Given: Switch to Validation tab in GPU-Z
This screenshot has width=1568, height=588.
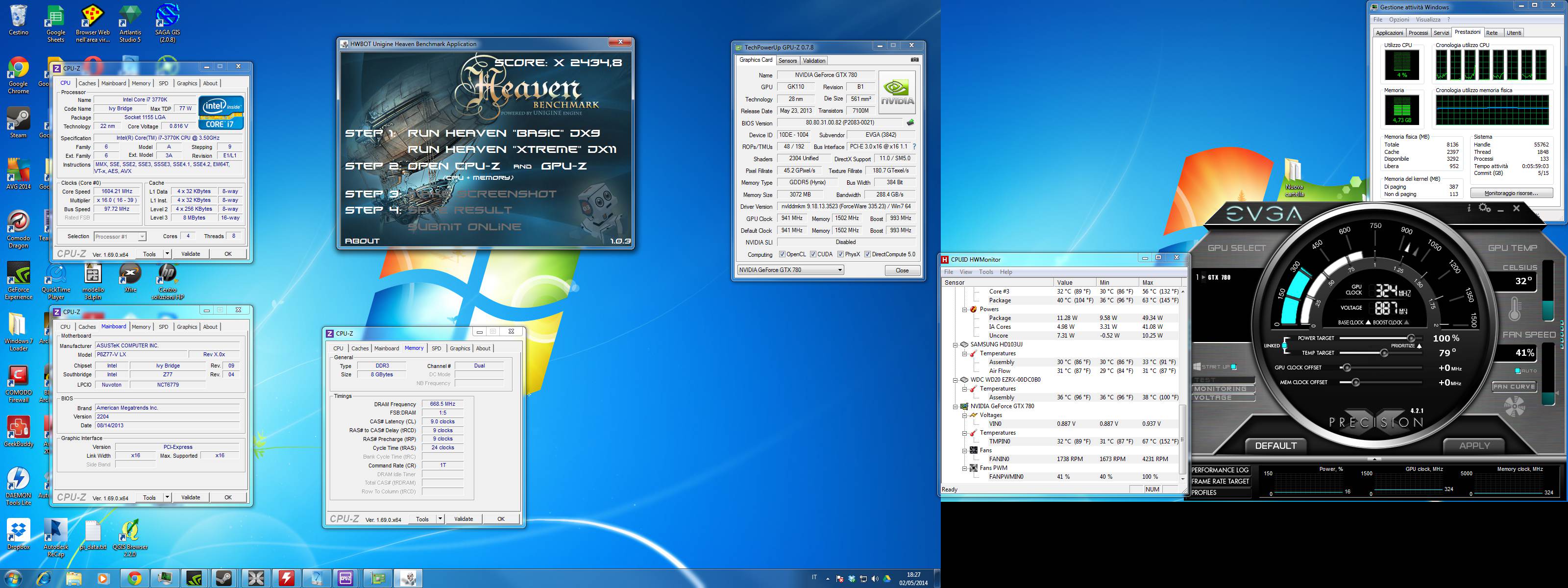Looking at the screenshot, I should tap(814, 60).
